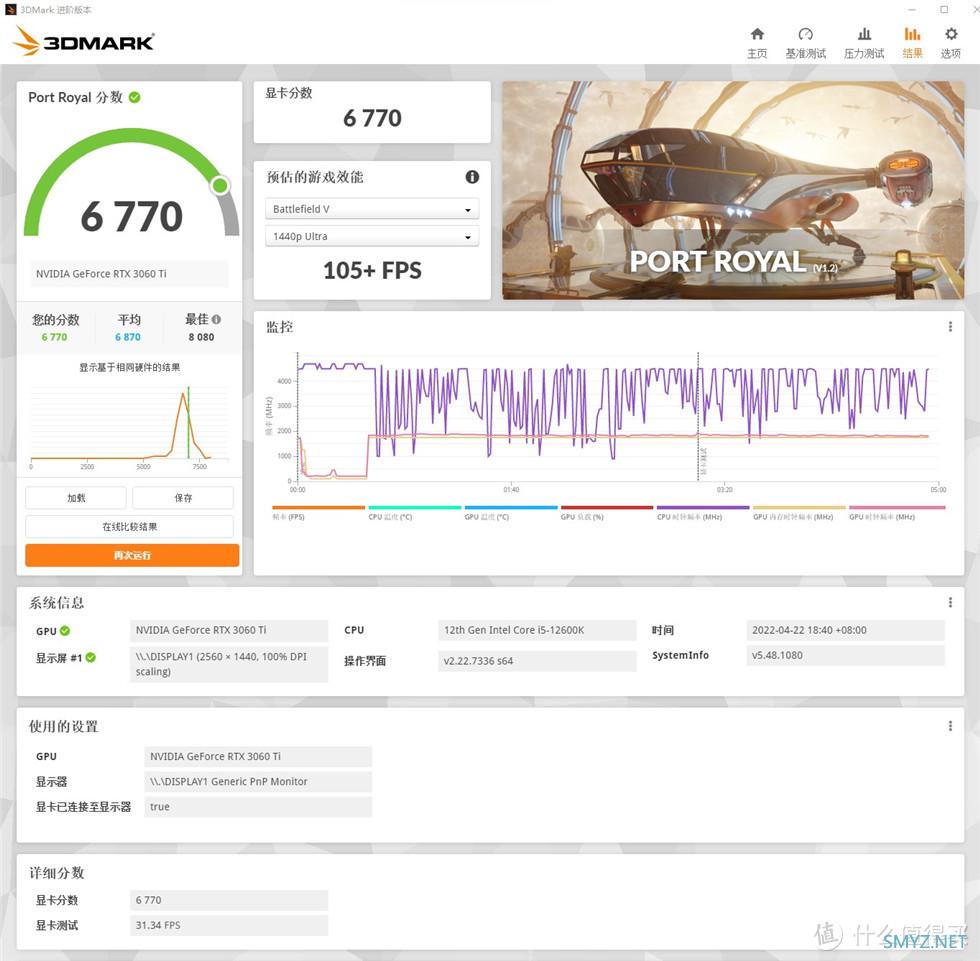This screenshot has height=961, width=980.
Task: Click the score distribution chart
Action: (129, 426)
